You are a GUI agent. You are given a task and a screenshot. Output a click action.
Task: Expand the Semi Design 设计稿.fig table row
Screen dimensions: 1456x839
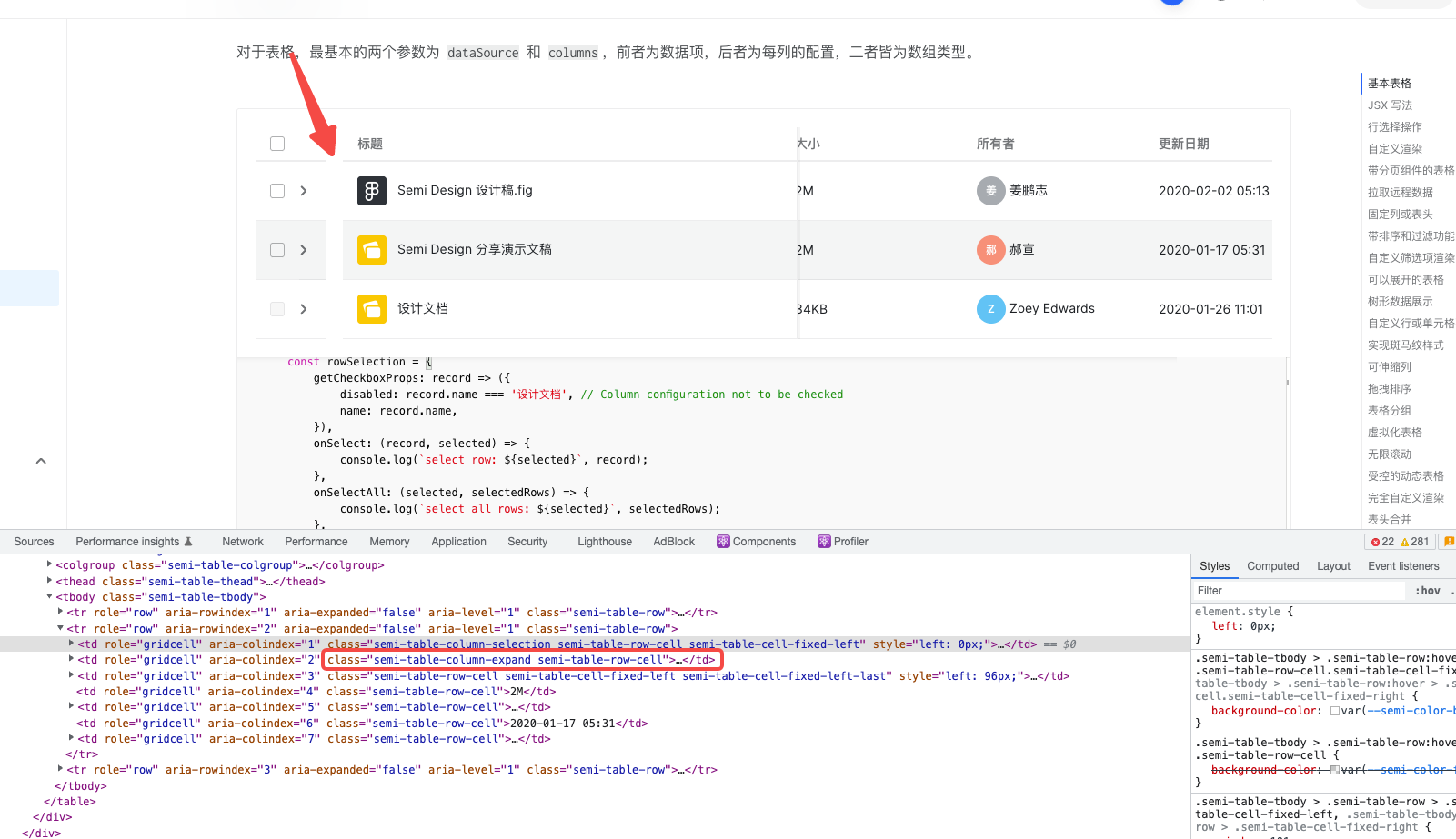pos(302,190)
